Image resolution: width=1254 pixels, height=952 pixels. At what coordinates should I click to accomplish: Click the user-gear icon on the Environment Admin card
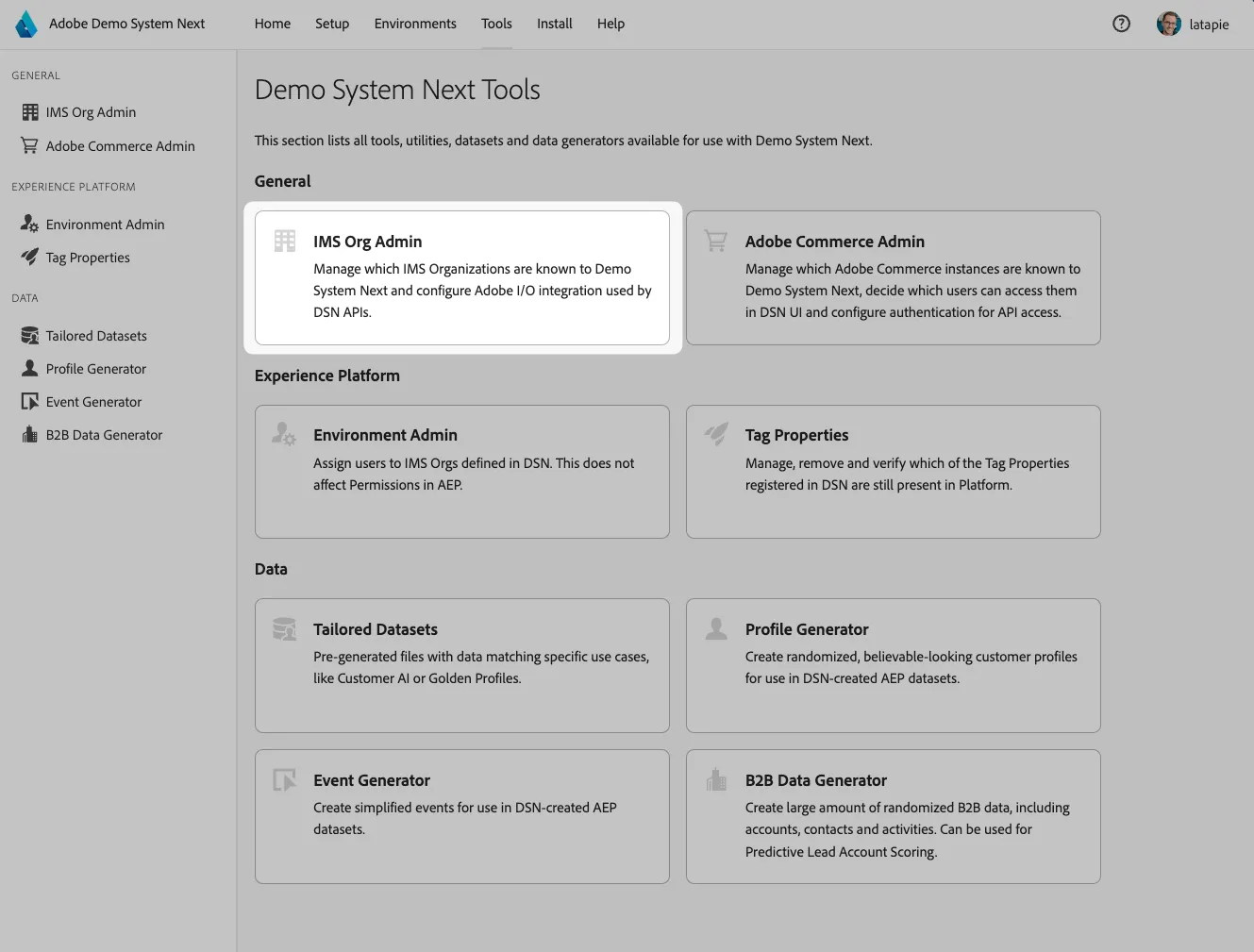pos(284,433)
